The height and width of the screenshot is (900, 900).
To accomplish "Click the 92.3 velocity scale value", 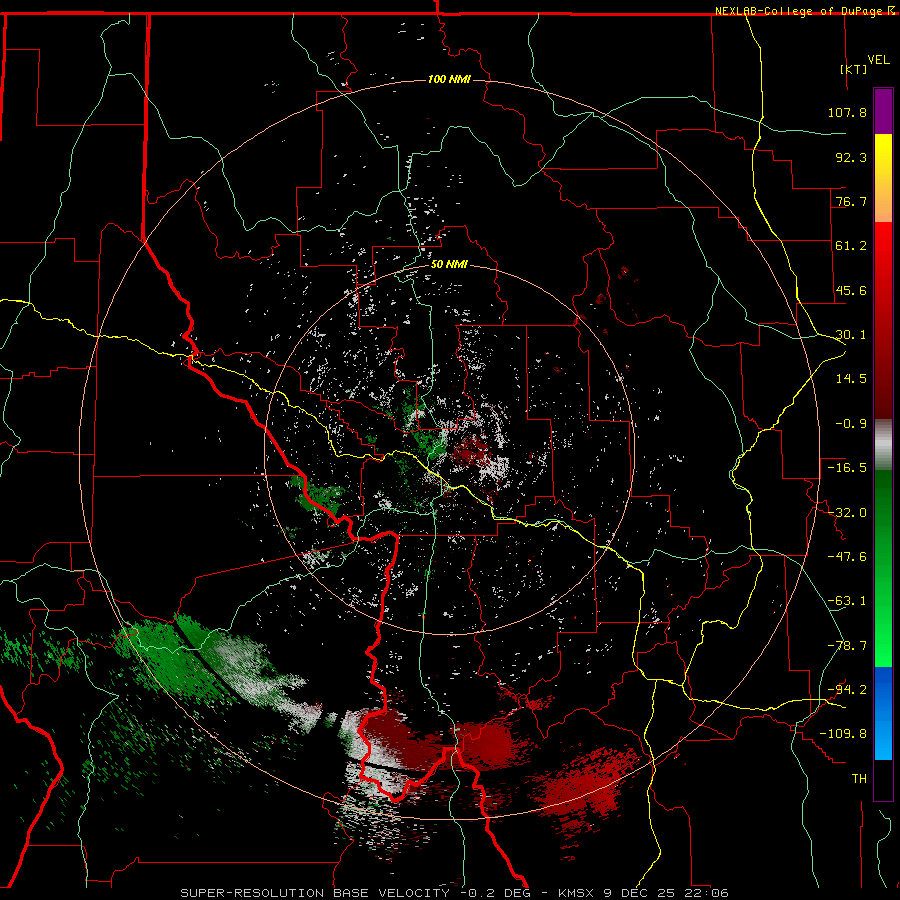I will [851, 157].
